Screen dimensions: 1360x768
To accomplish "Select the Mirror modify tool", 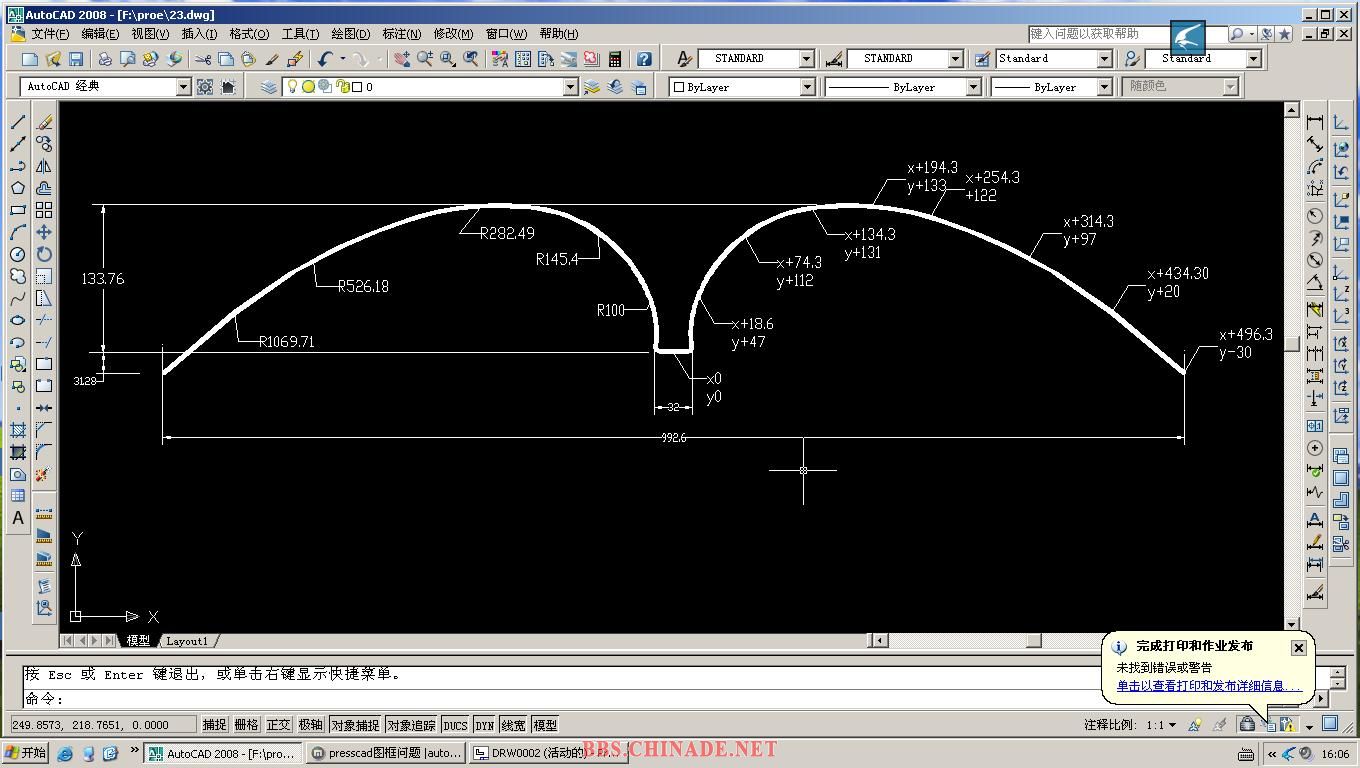I will pyautogui.click(x=44, y=166).
